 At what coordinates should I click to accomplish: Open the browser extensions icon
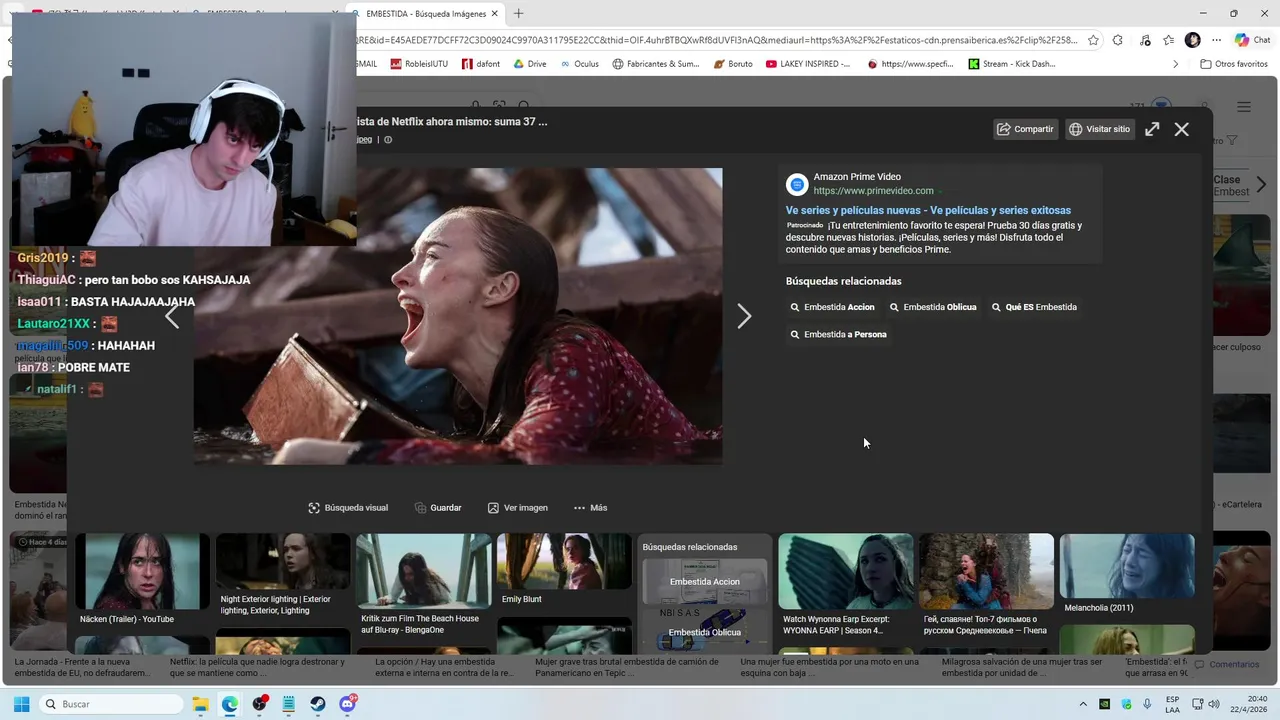[1118, 40]
